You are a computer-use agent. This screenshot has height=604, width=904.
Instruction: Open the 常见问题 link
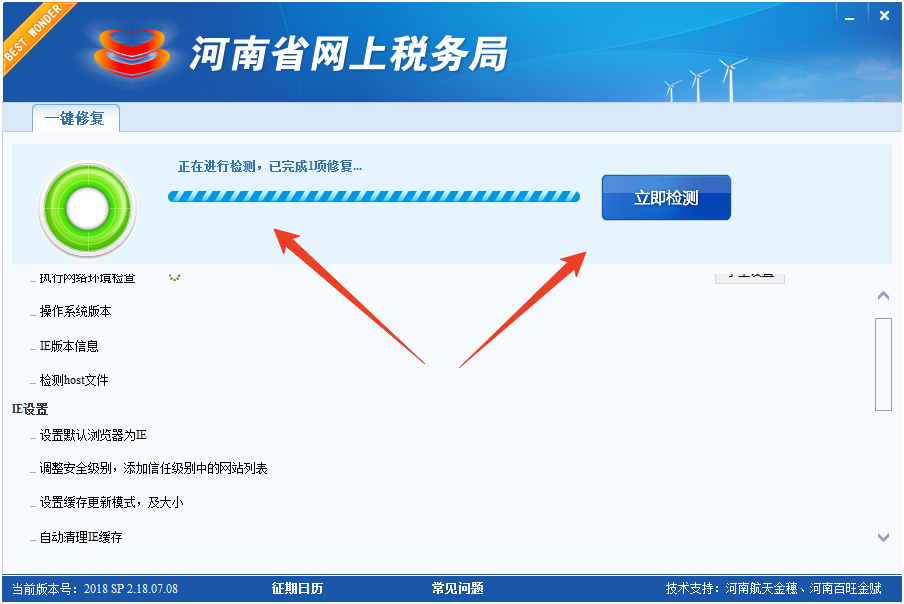tap(458, 588)
